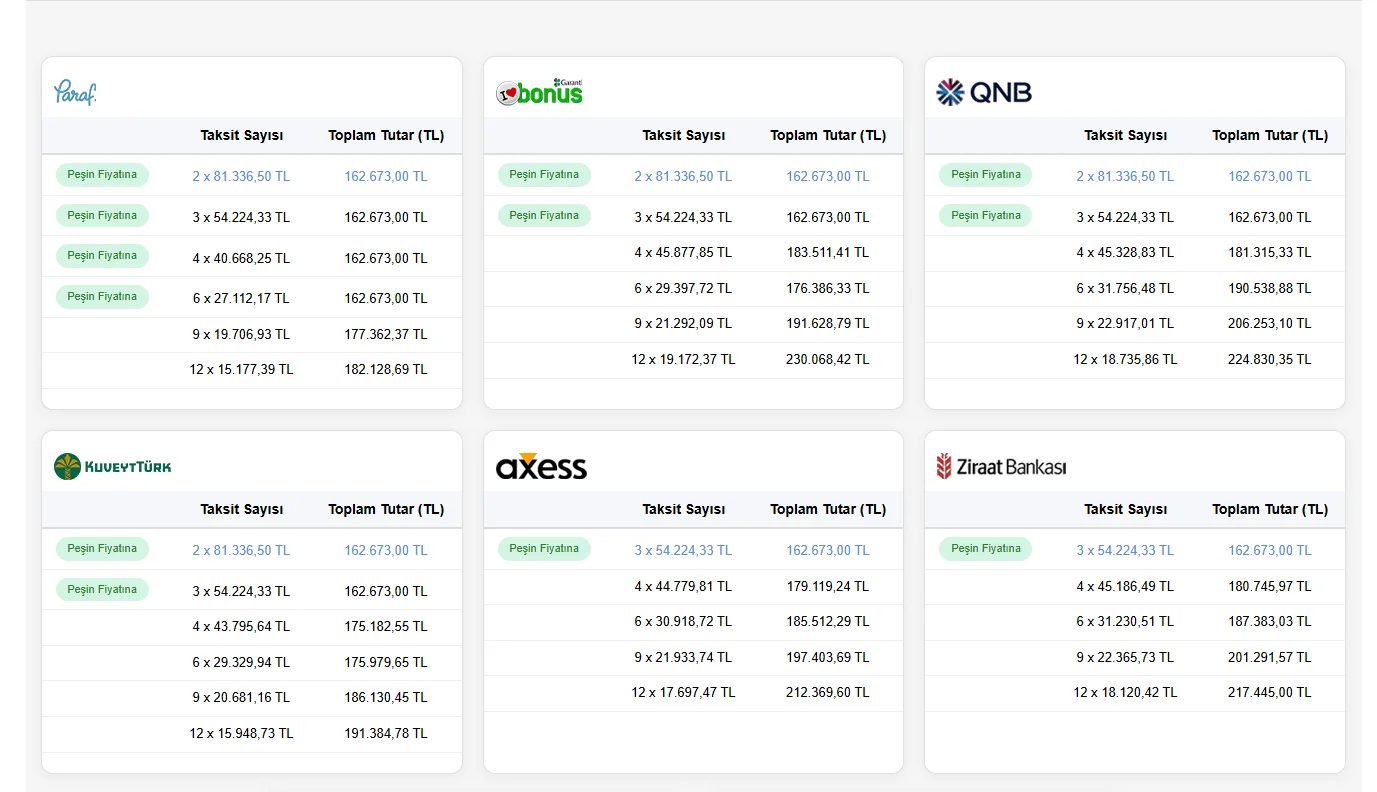Select Kuveyt Türk 12 x 15.948,73 TL
The image size is (1377, 792).
[241, 733]
